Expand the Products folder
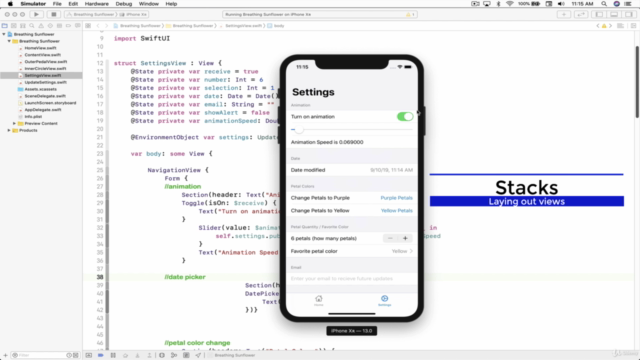Image resolution: width=640 pixels, height=360 pixels. (9, 130)
